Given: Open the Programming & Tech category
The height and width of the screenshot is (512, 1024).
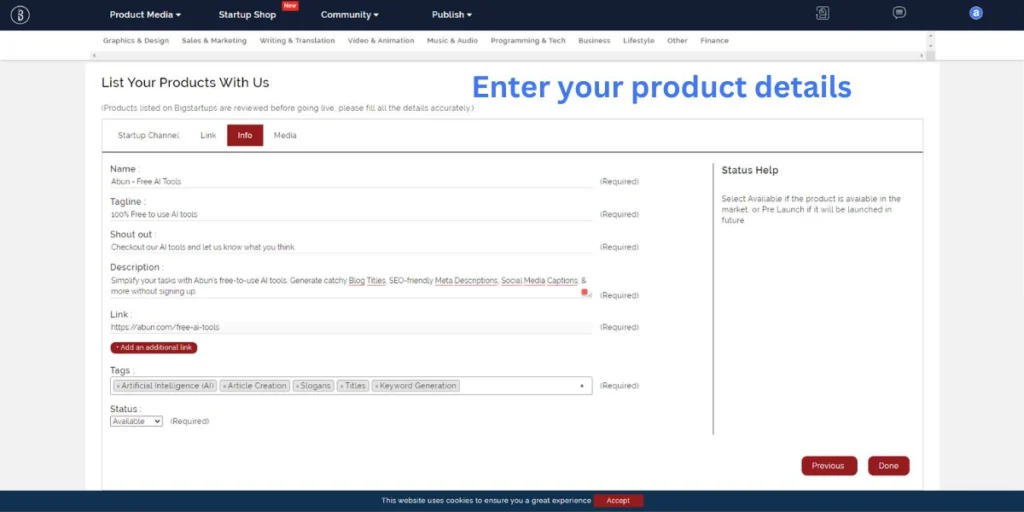Looking at the screenshot, I should [528, 40].
